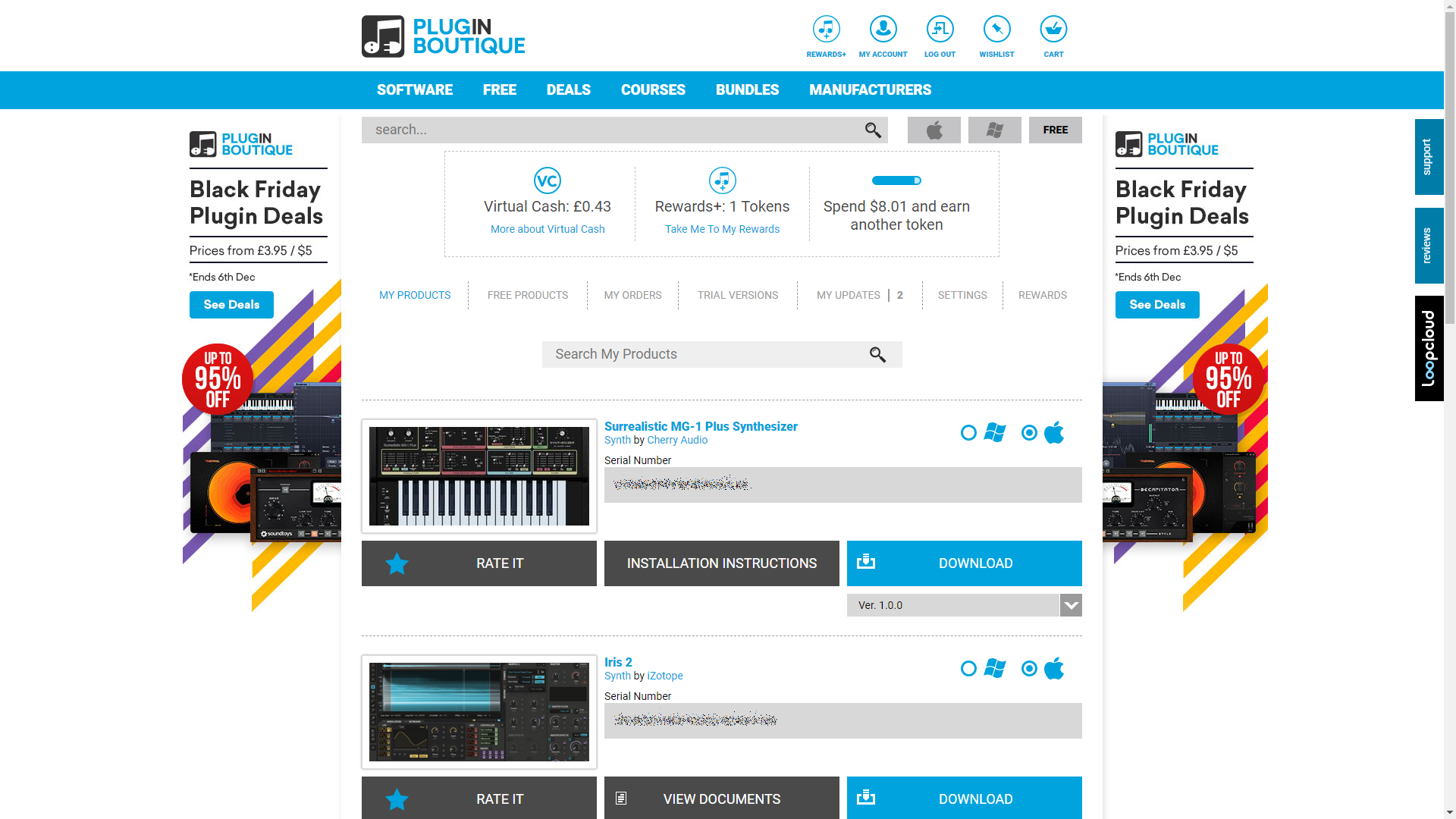The height and width of the screenshot is (819, 1456).
Task: Switch to the MY PRODUCTS tab
Action: point(415,295)
